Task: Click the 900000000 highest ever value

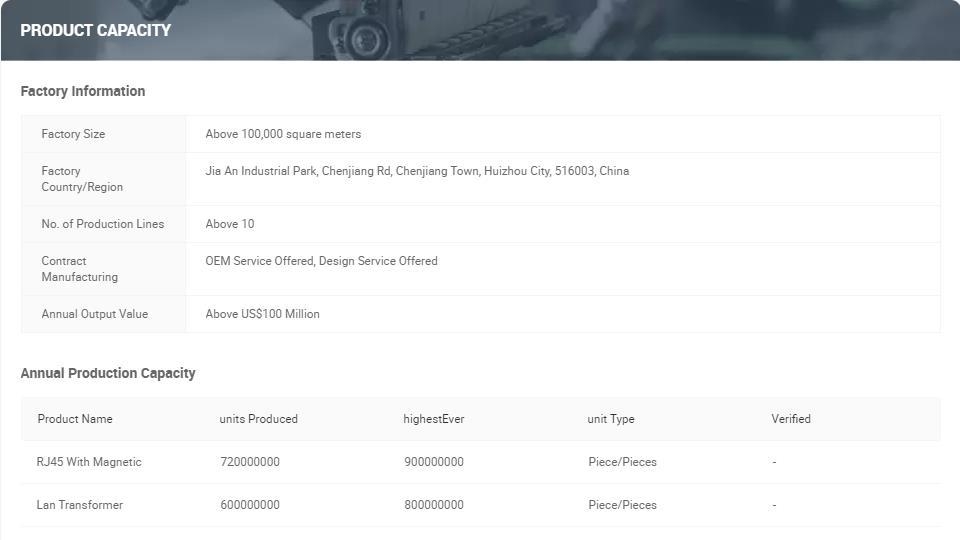Action: 433,462
